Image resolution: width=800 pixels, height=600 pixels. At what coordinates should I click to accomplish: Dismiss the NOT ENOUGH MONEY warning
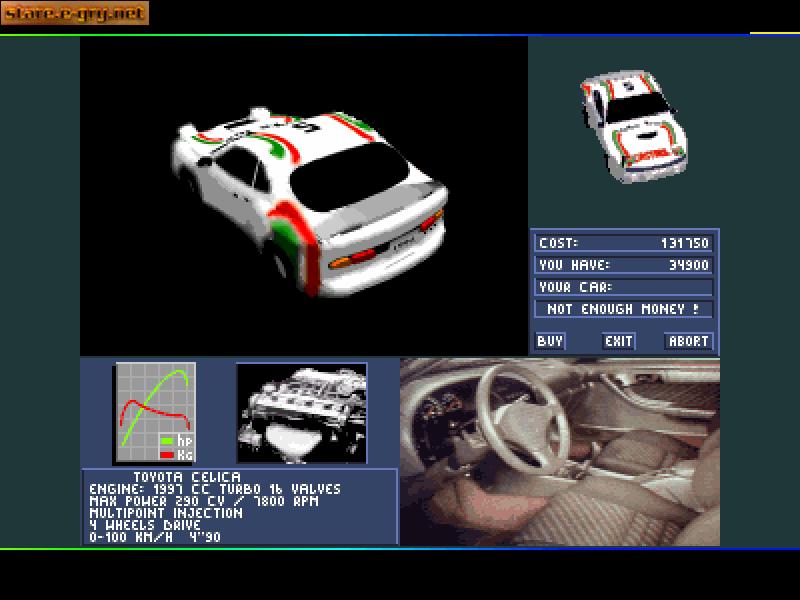[x=620, y=310]
